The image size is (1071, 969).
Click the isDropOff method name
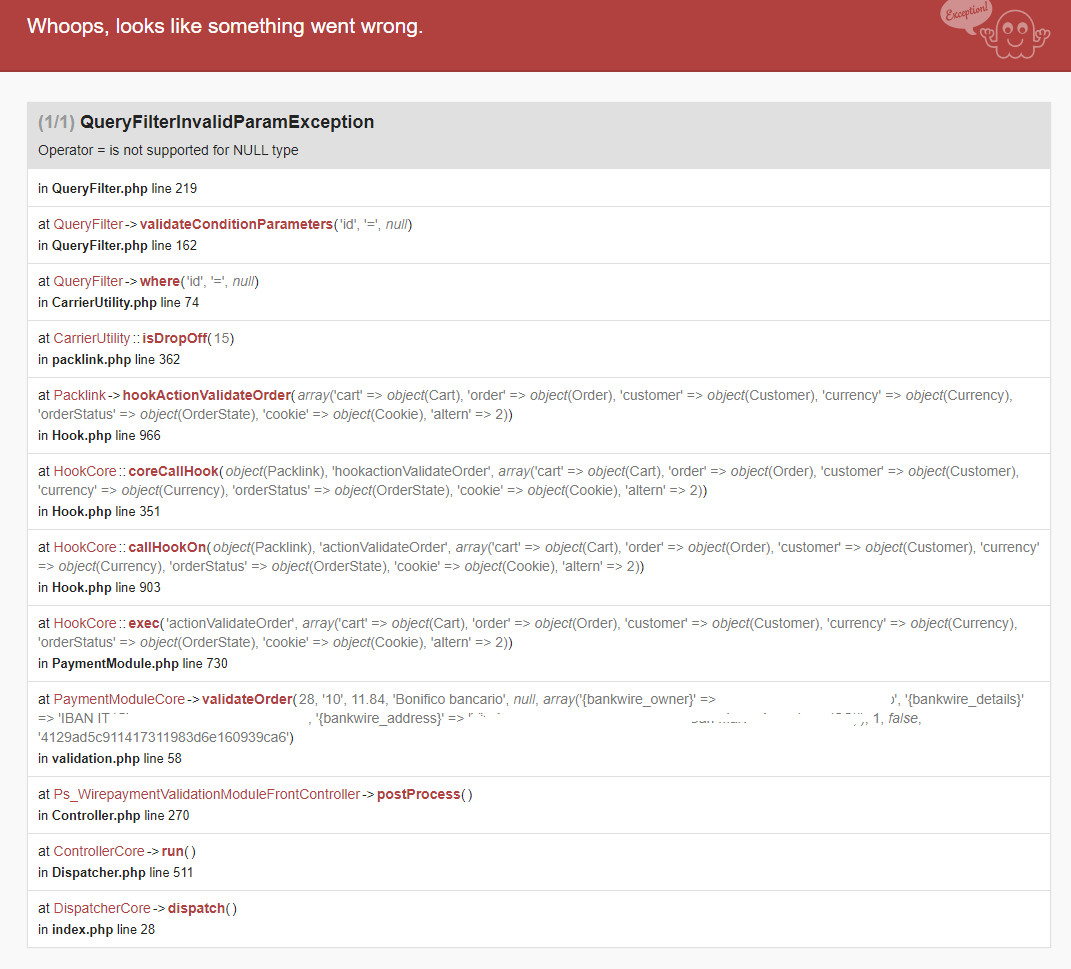[174, 339]
